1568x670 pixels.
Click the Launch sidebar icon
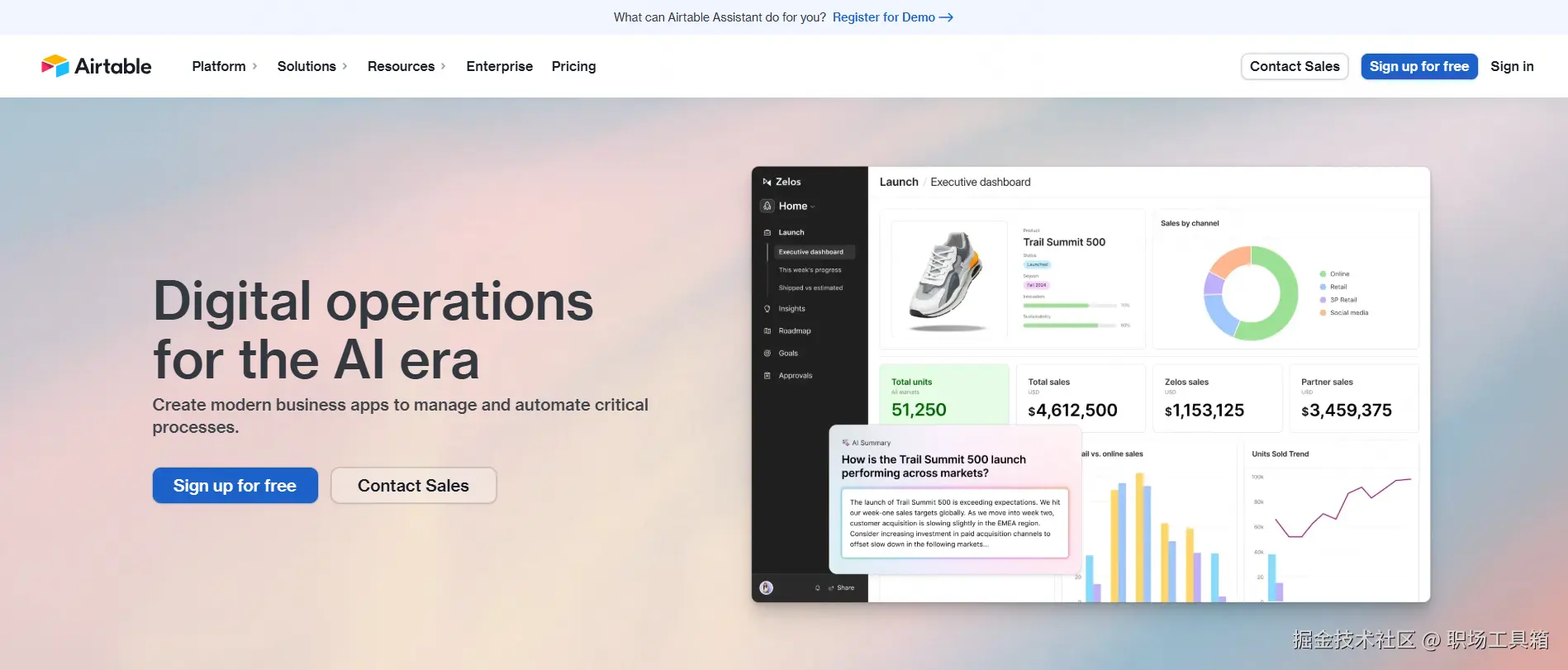pos(767,232)
